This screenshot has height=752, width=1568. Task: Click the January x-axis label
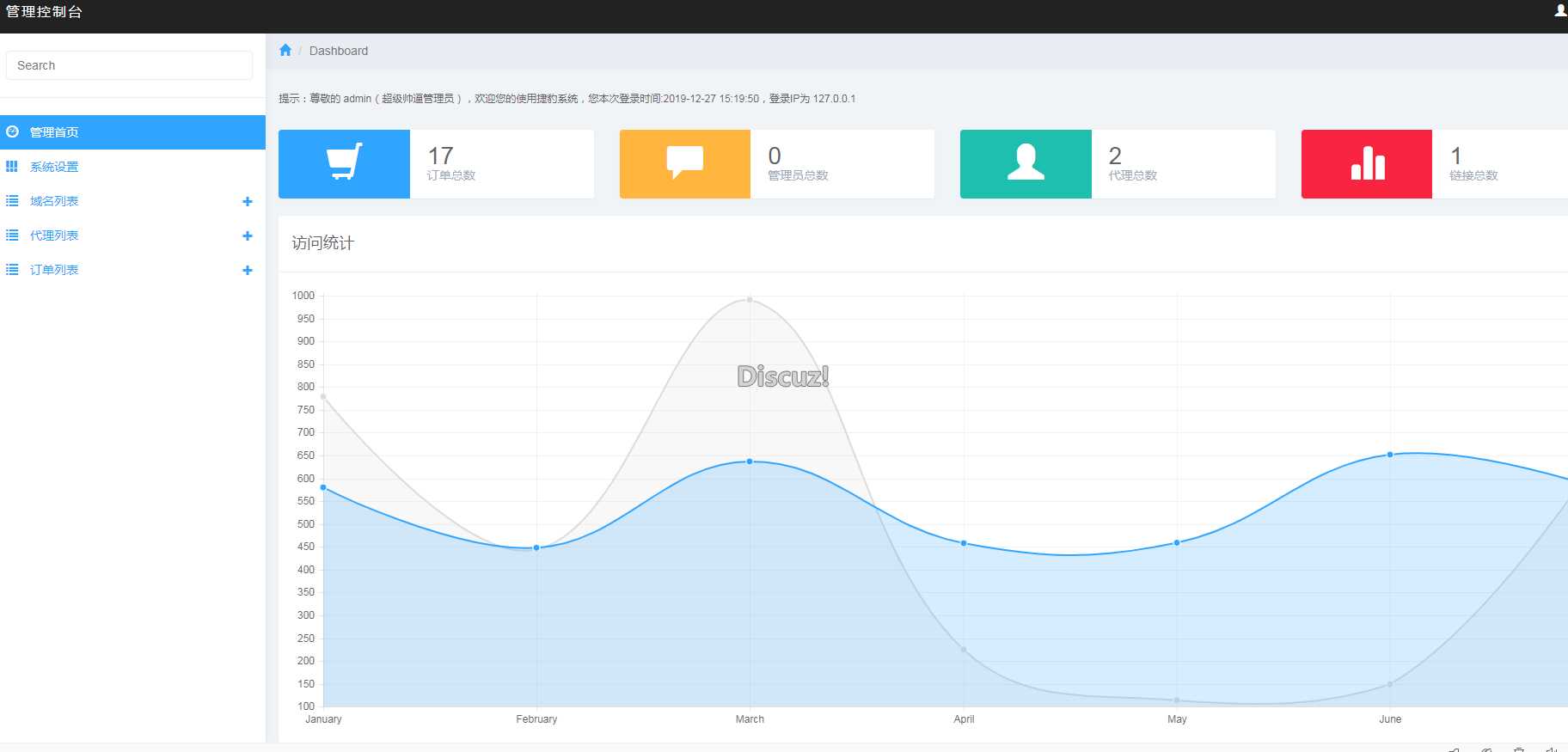[x=323, y=719]
